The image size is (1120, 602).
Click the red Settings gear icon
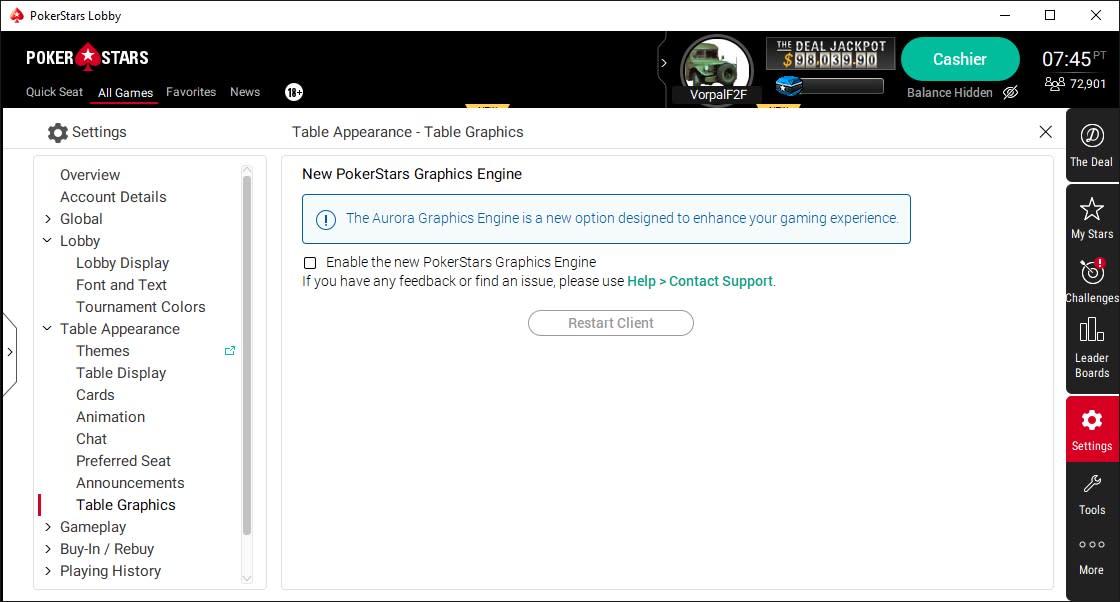click(1091, 420)
